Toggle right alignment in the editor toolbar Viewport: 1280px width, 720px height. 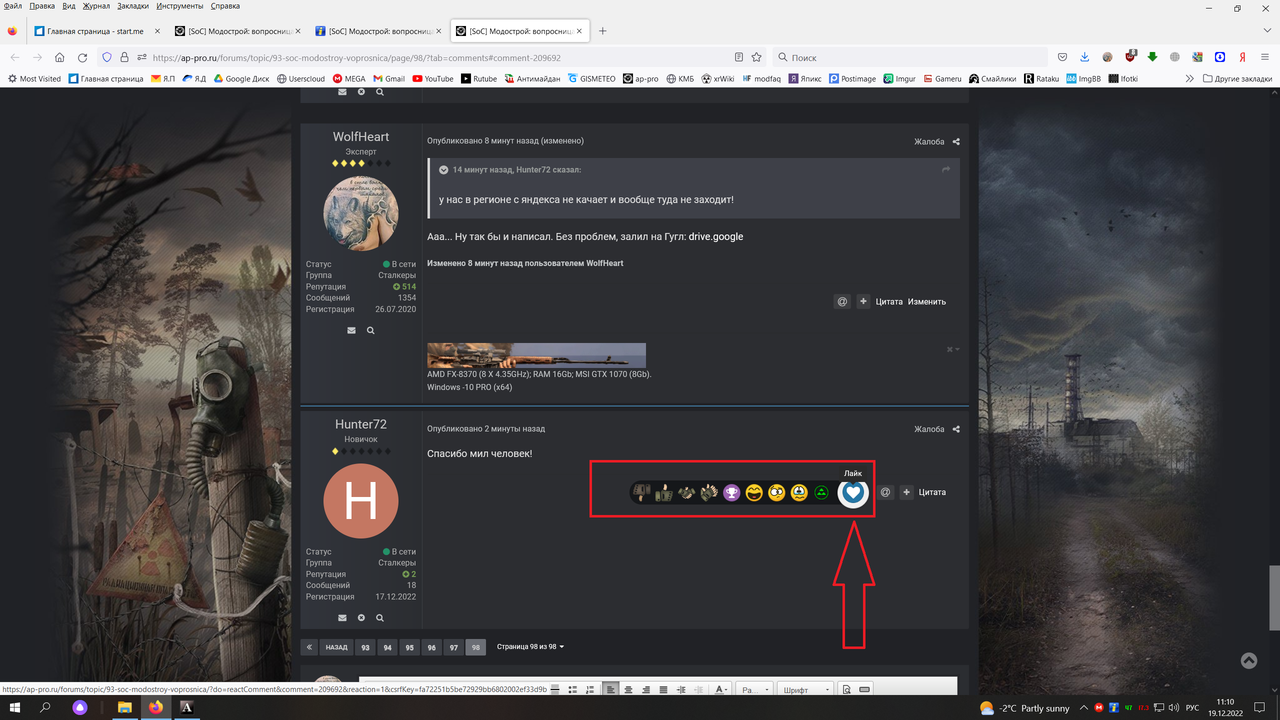(646, 689)
